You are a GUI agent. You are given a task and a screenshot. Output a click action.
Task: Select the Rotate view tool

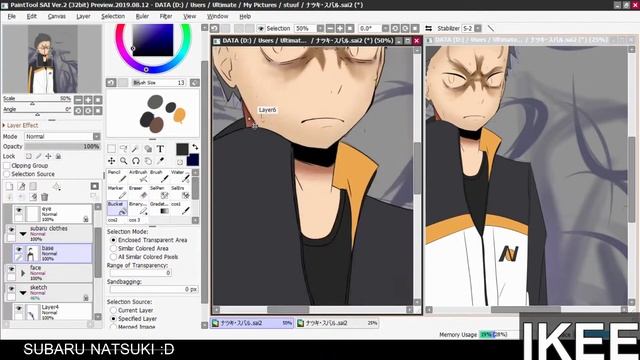[136, 161]
